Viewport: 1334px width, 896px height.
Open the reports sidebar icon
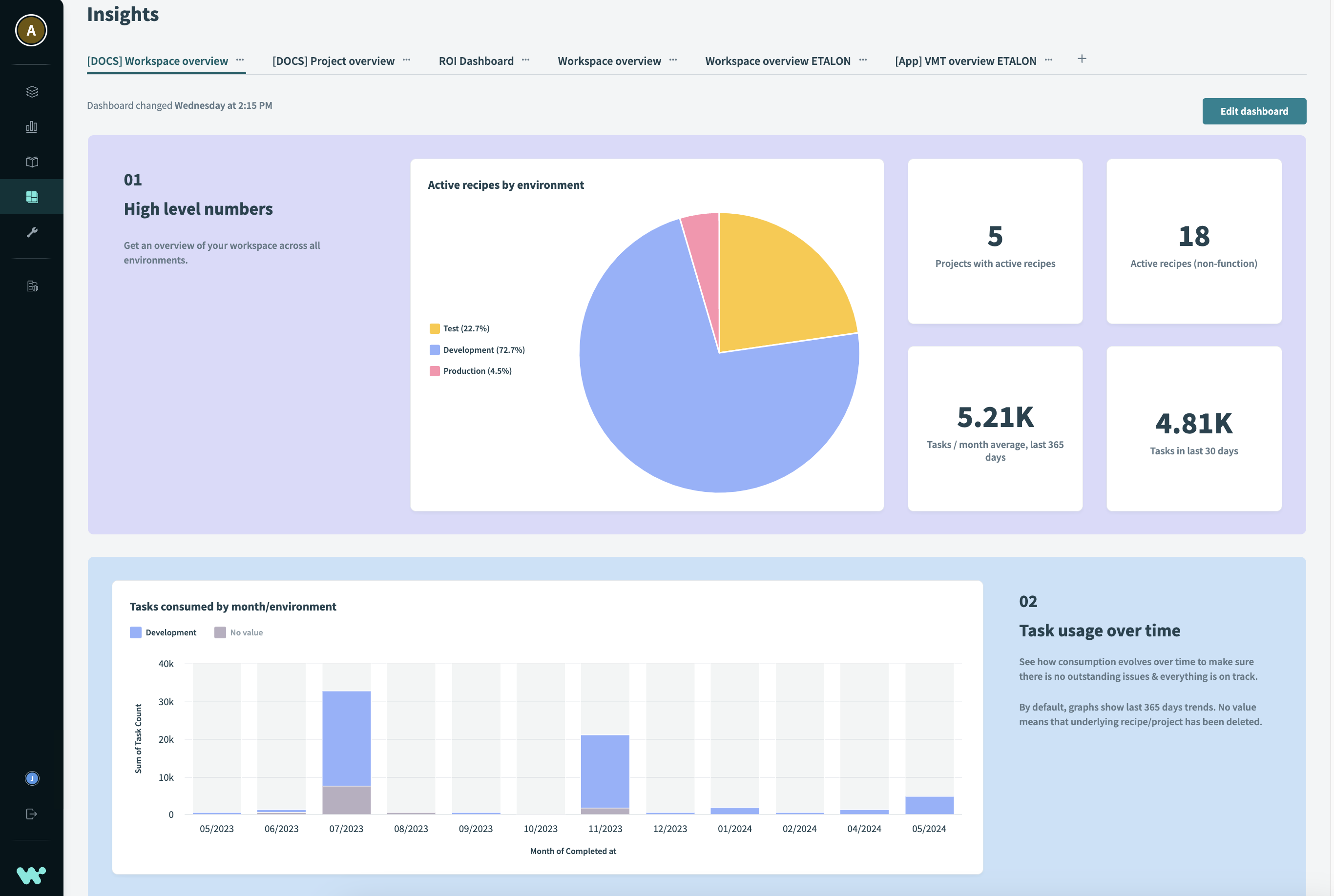tap(31, 285)
